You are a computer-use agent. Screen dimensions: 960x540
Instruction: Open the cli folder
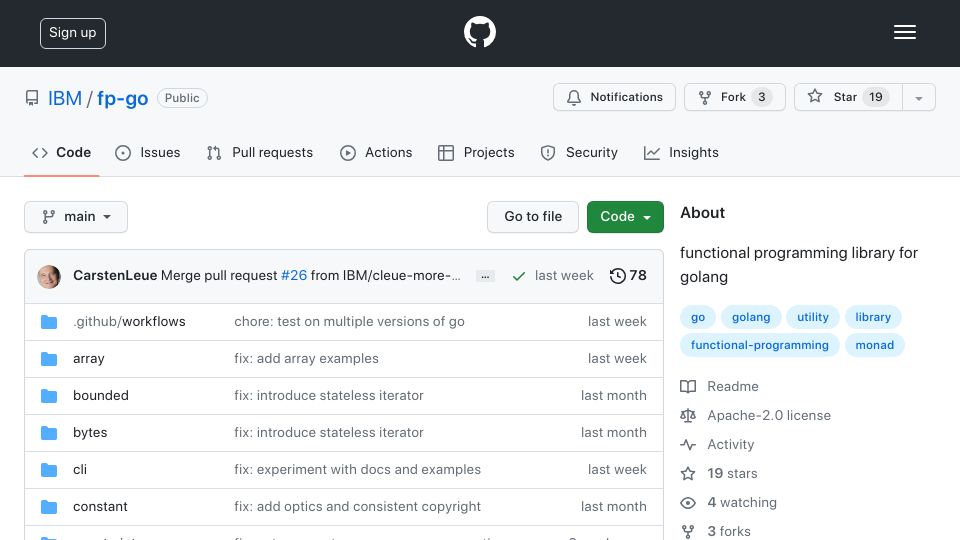click(80, 470)
